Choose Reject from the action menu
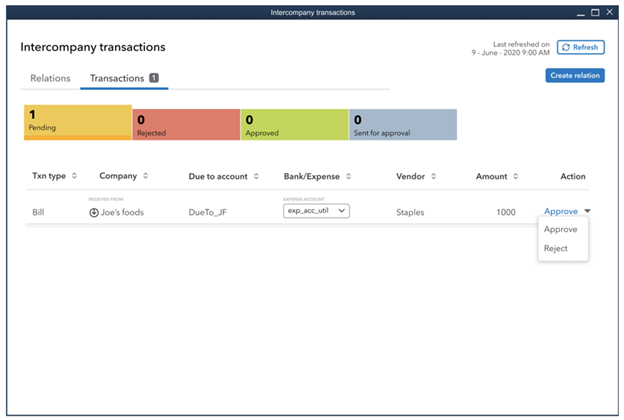Screen dimensions: 624x420 (556, 248)
